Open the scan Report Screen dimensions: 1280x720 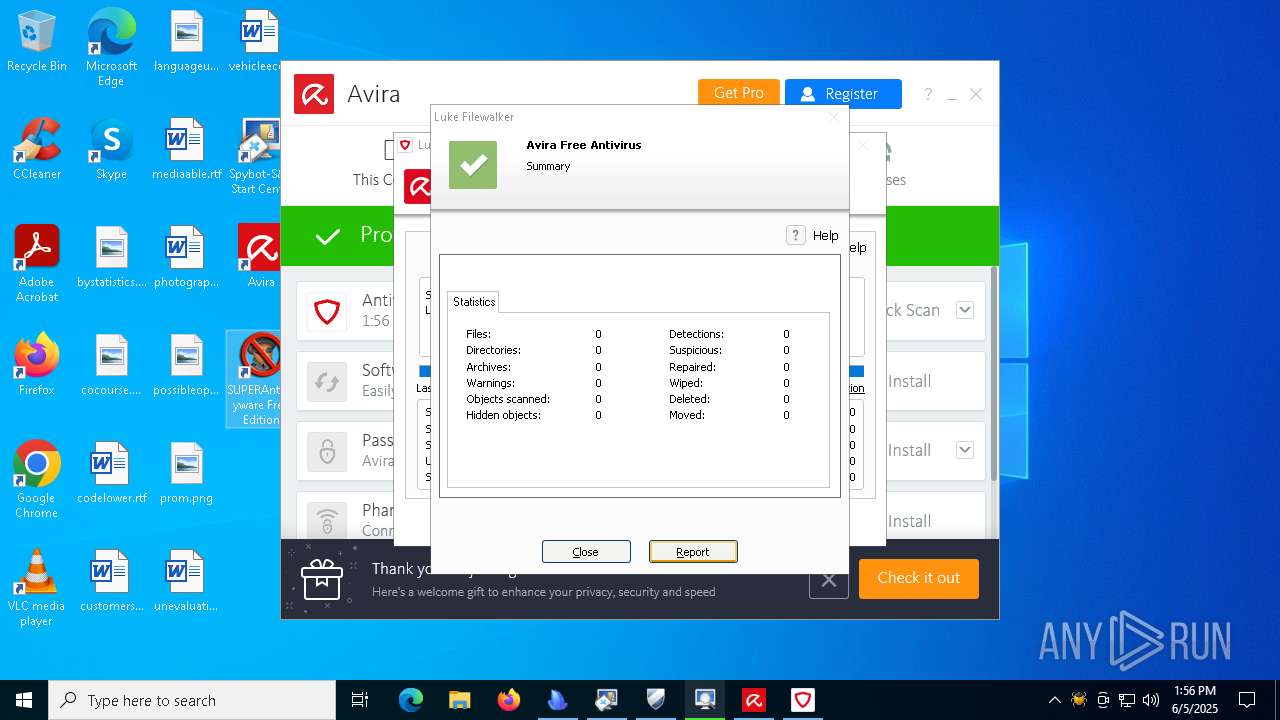click(693, 552)
